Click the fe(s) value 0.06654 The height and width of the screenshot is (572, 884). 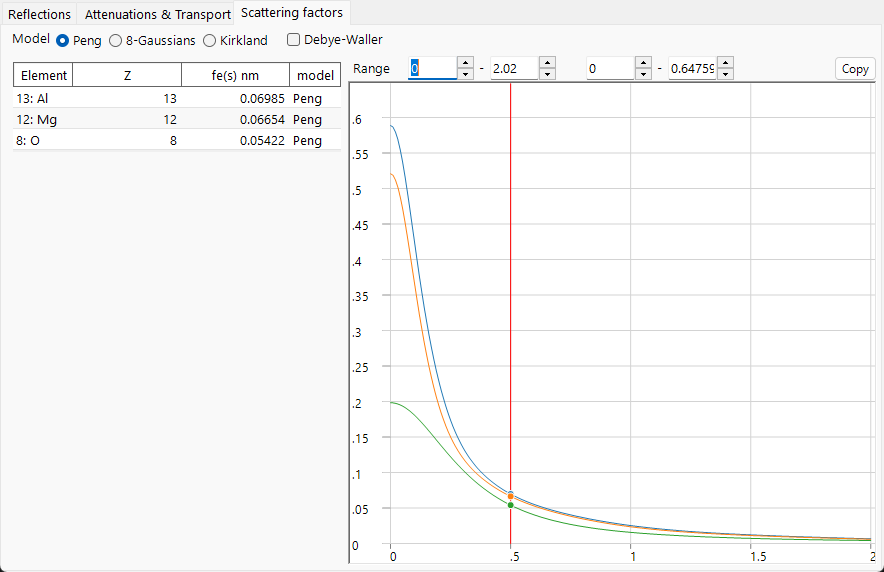[x=262, y=119]
